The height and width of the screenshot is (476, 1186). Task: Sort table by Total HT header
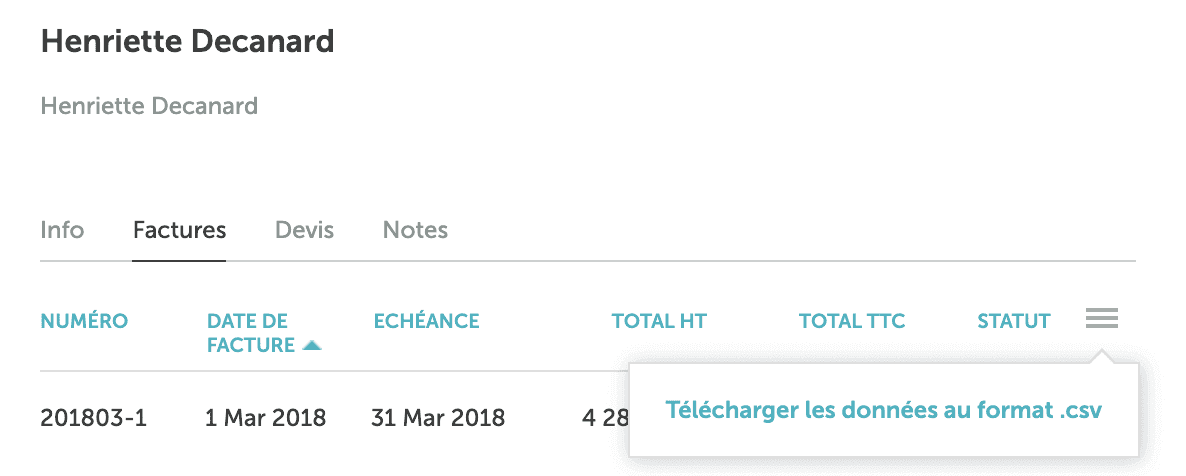pos(659,321)
